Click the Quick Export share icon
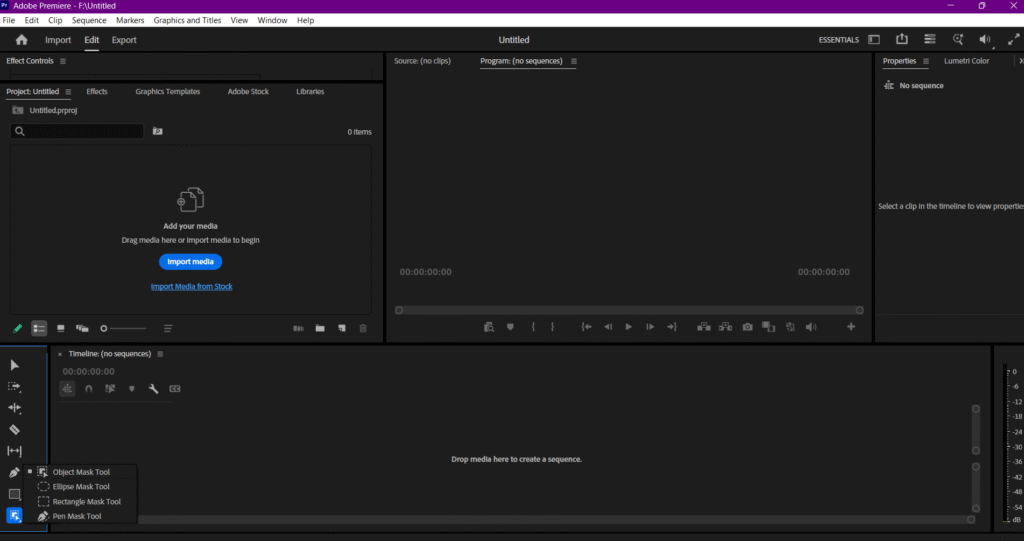This screenshot has height=541, width=1024. (902, 39)
